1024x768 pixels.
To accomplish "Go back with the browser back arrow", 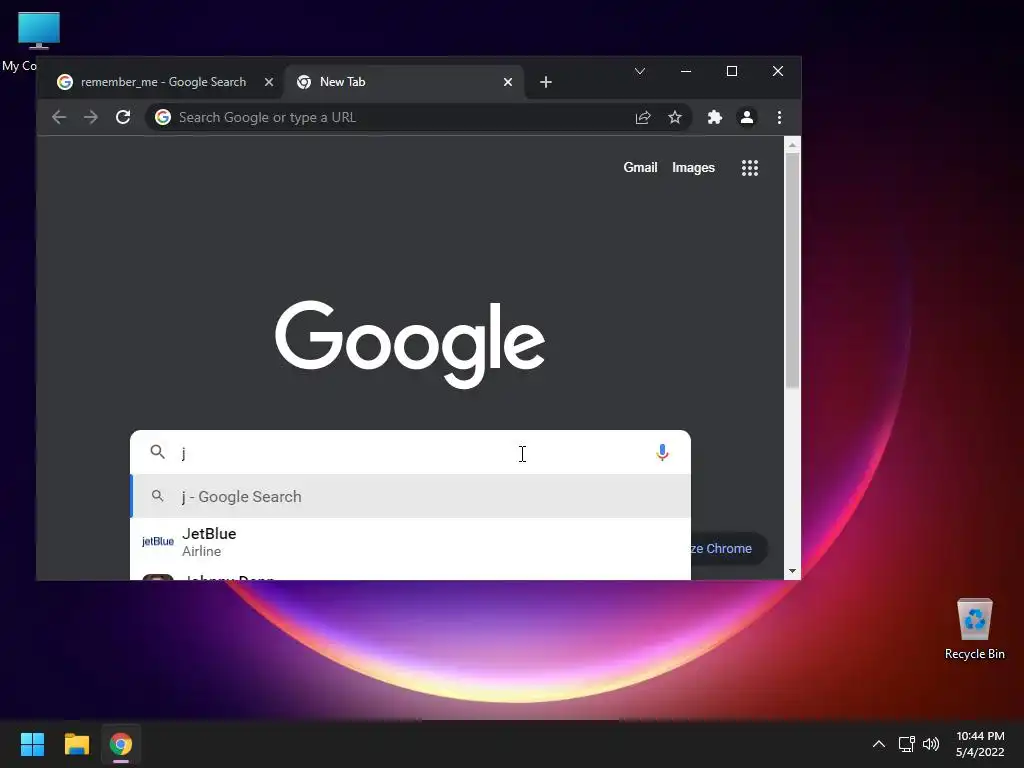I will point(59,118).
